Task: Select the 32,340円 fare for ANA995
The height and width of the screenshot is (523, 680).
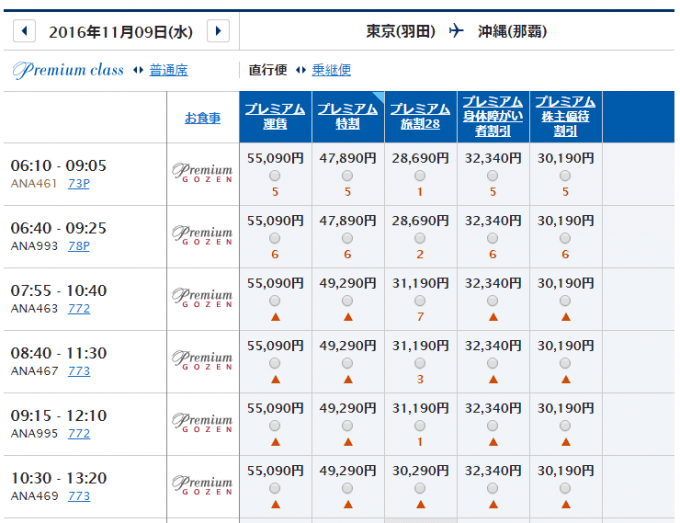Action: pos(493,426)
